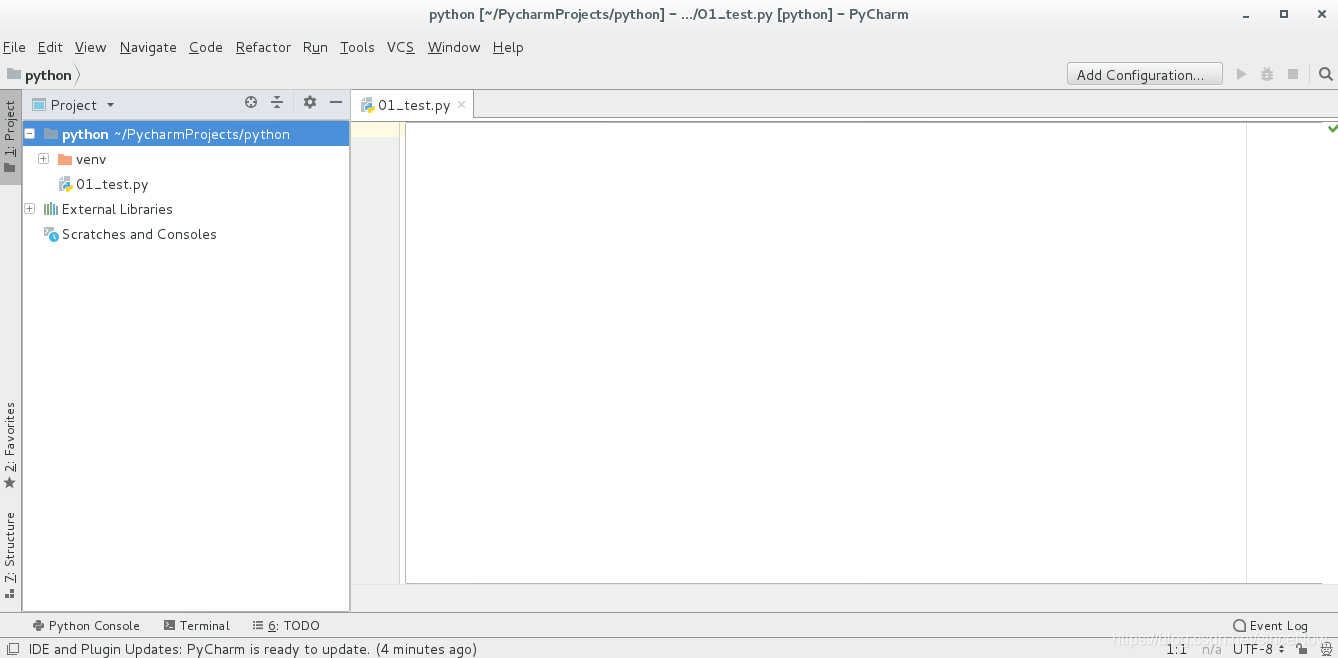The width and height of the screenshot is (1338, 658).
Task: Click the editor line-number gutter
Action: (x=376, y=352)
